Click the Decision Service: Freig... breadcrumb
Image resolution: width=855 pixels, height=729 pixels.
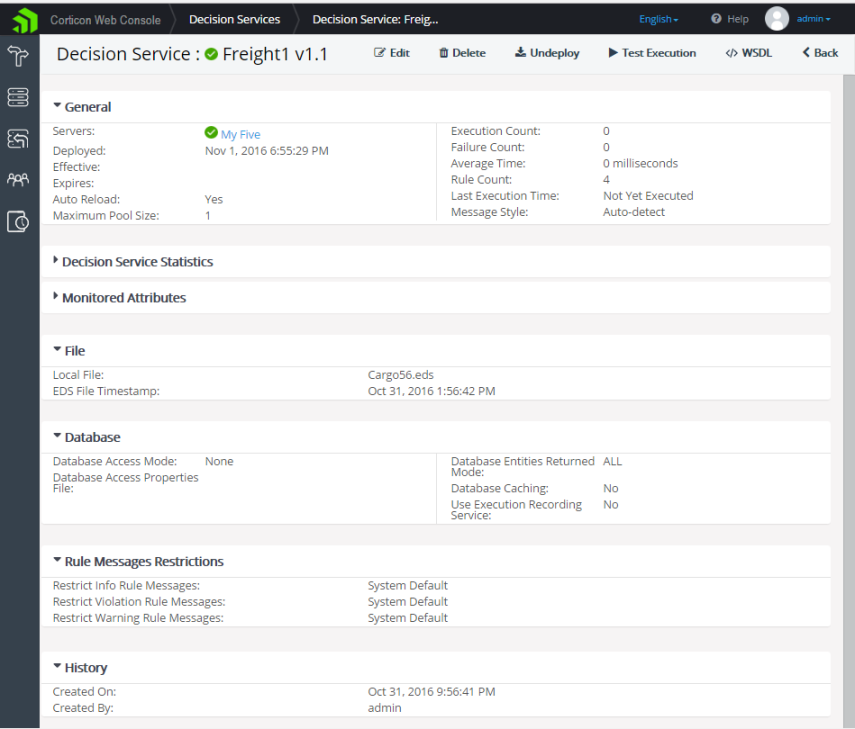(375, 20)
